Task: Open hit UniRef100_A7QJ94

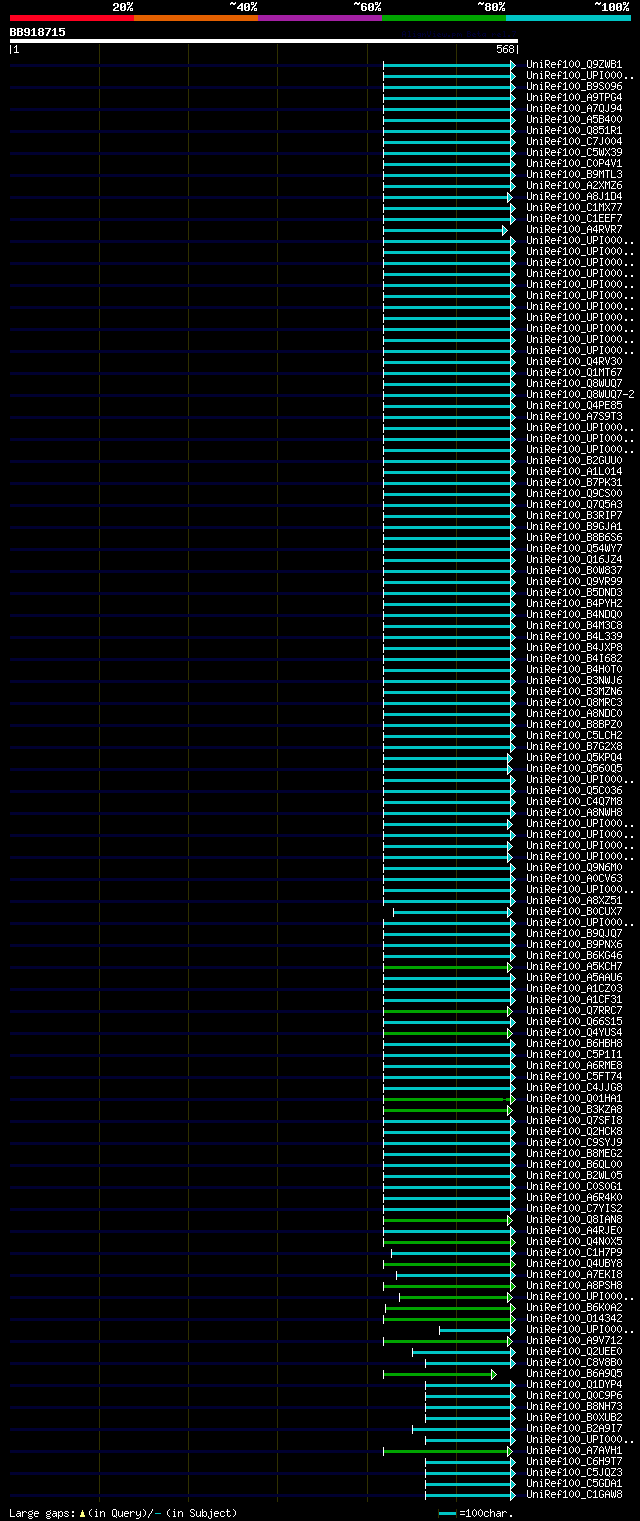Action: pyautogui.click(x=576, y=109)
